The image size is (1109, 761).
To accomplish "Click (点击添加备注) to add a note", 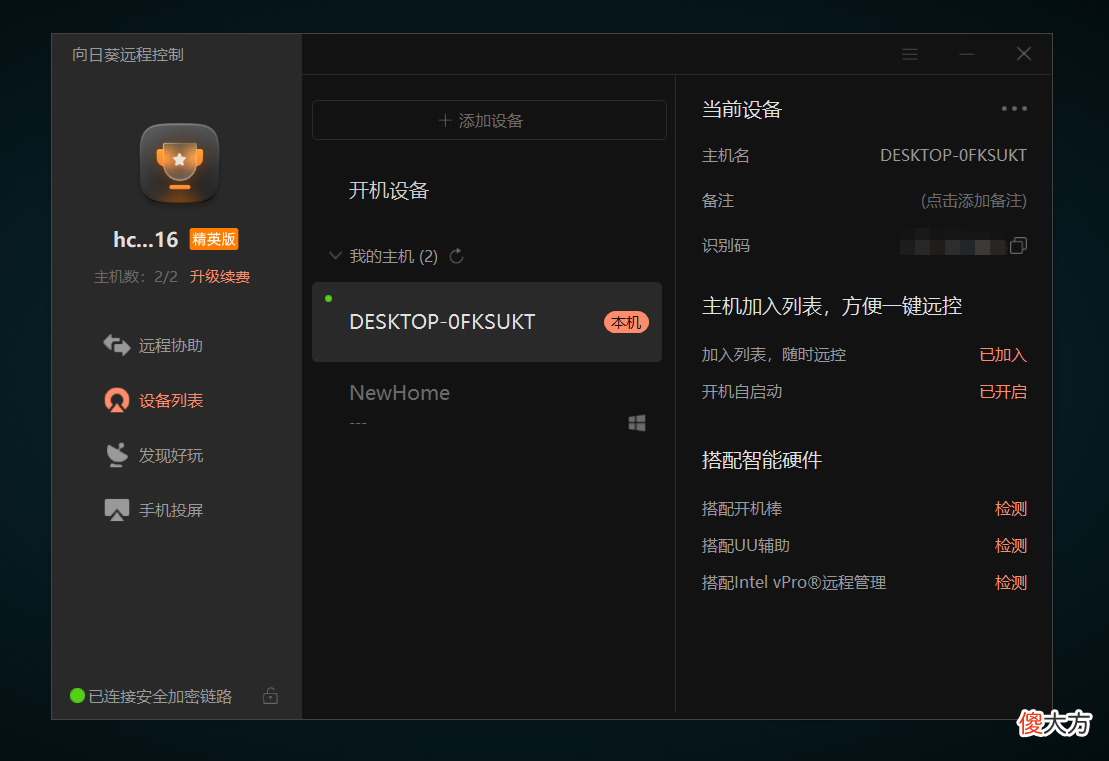I will click(973, 201).
